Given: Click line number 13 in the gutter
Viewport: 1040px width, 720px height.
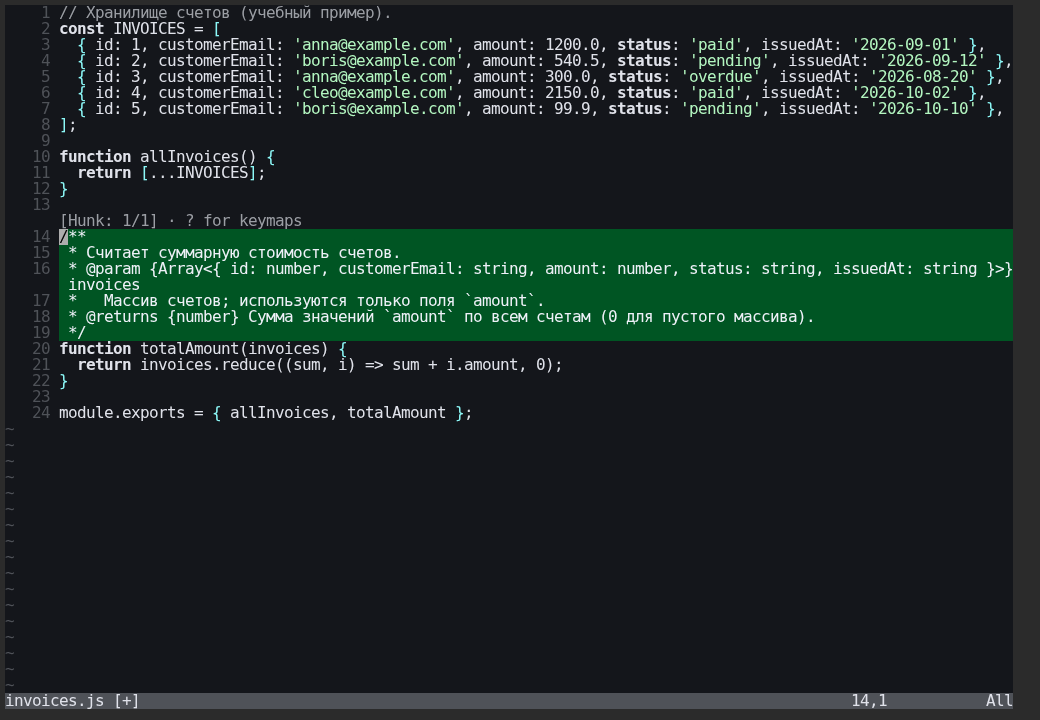Looking at the screenshot, I should coord(41,205).
